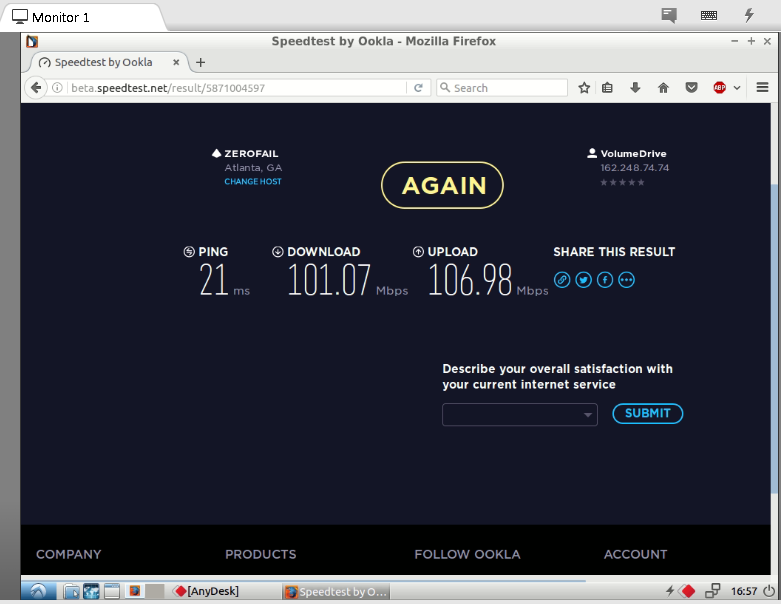The width and height of the screenshot is (781, 604).
Task: Go back using Firefox back arrow
Action: [x=36, y=88]
